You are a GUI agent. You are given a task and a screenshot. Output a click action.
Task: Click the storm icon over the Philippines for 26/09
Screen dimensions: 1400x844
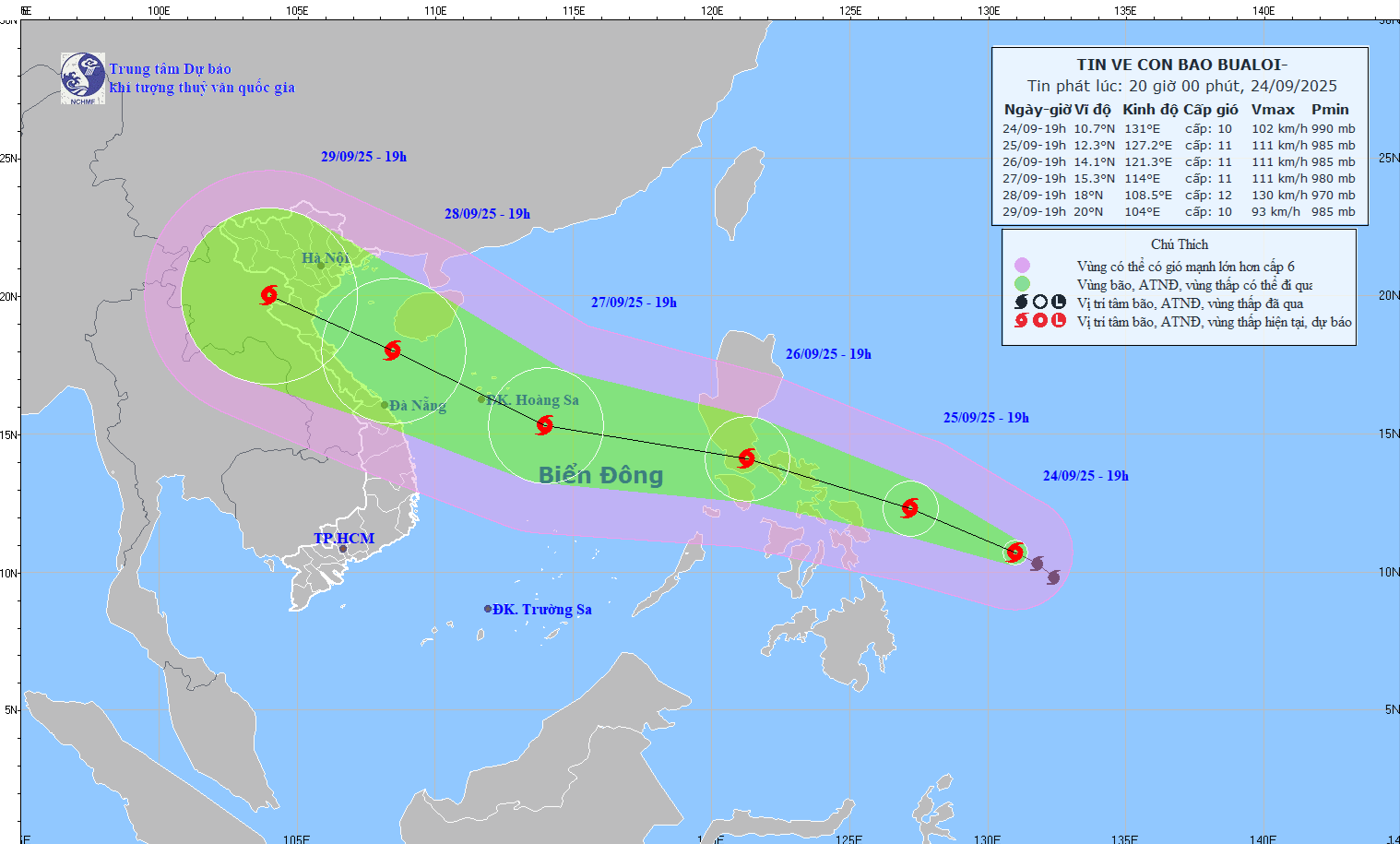point(747,458)
